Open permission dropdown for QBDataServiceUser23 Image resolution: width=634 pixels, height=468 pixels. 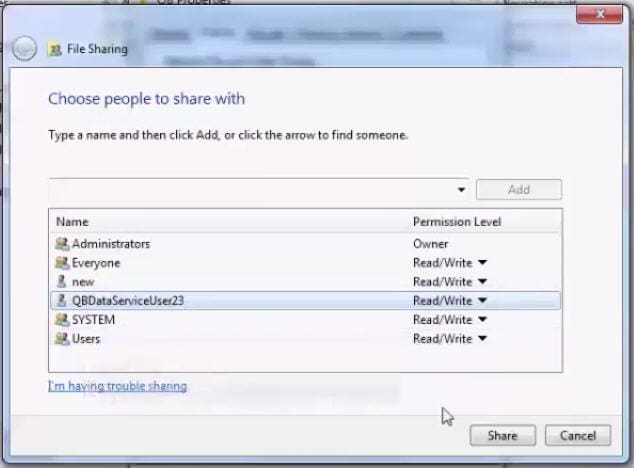pyautogui.click(x=482, y=301)
